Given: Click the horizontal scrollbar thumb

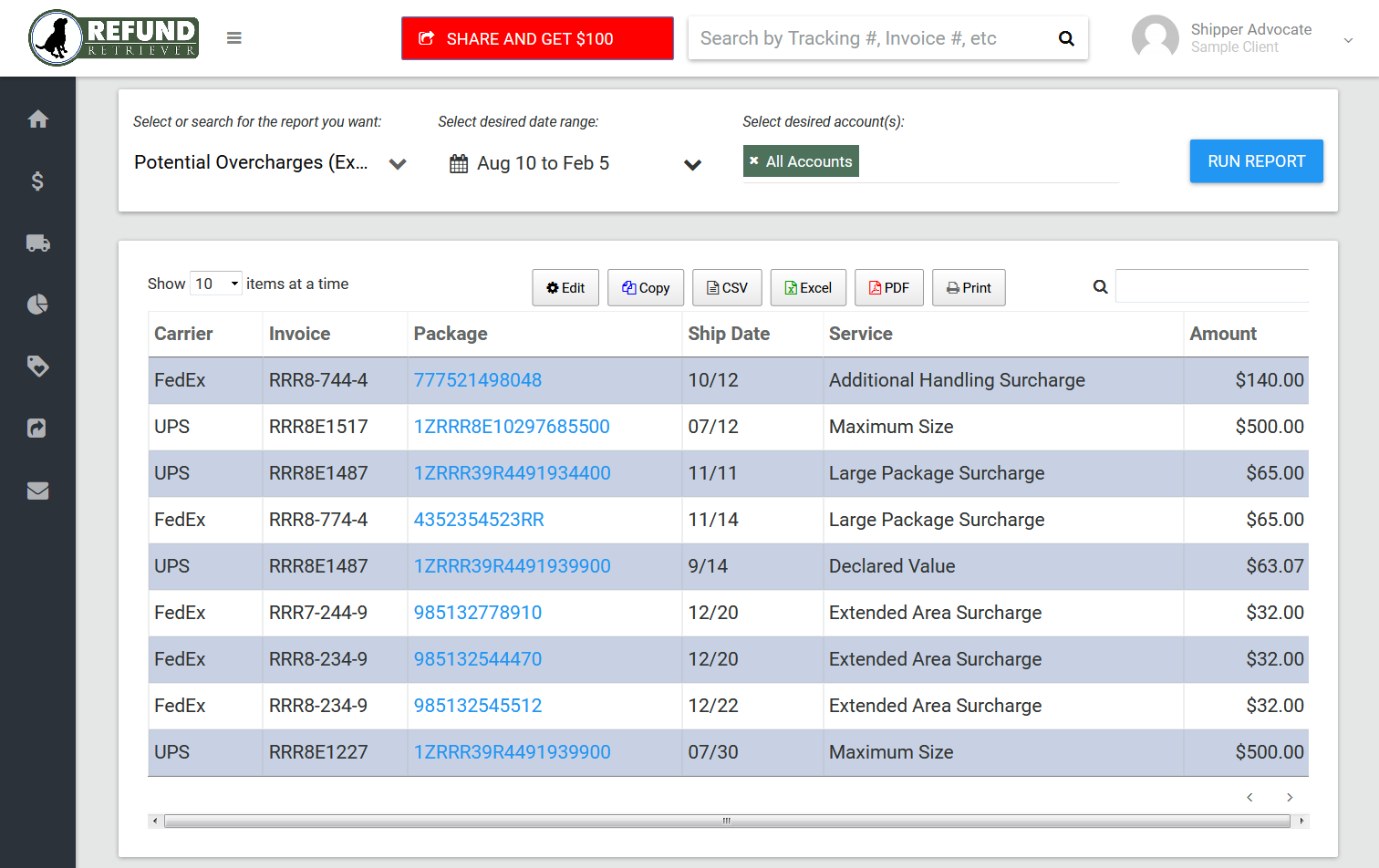Looking at the screenshot, I should (727, 821).
